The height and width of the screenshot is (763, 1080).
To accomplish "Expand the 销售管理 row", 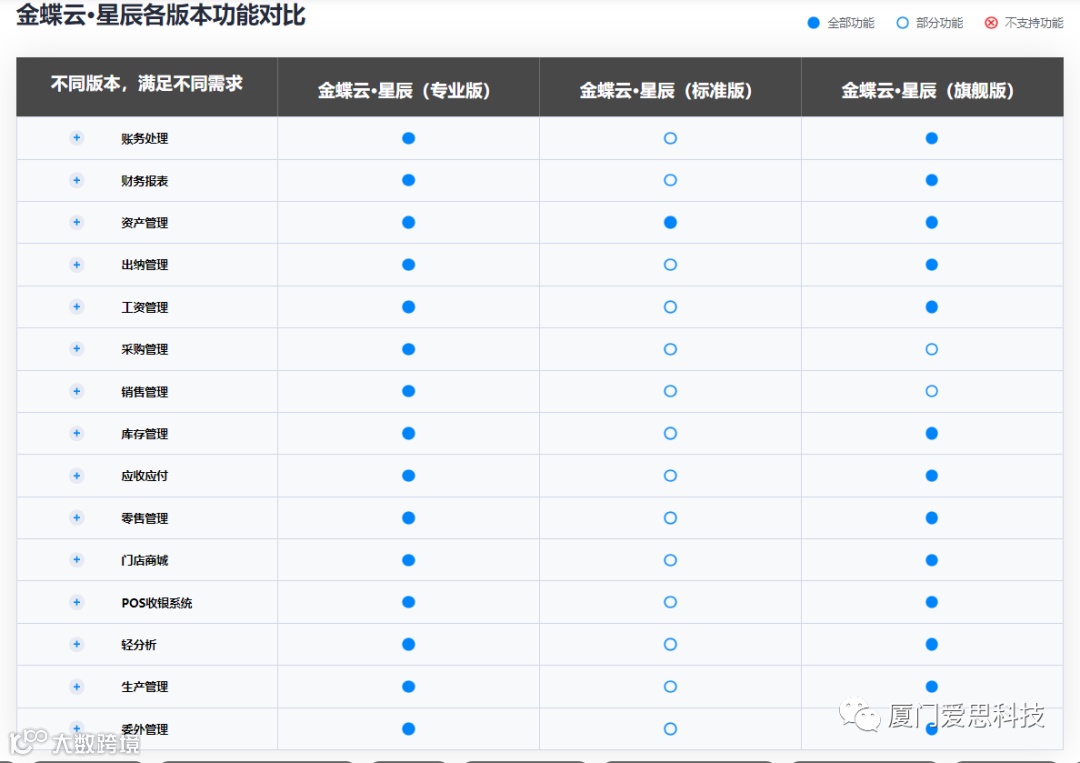I will [76, 391].
